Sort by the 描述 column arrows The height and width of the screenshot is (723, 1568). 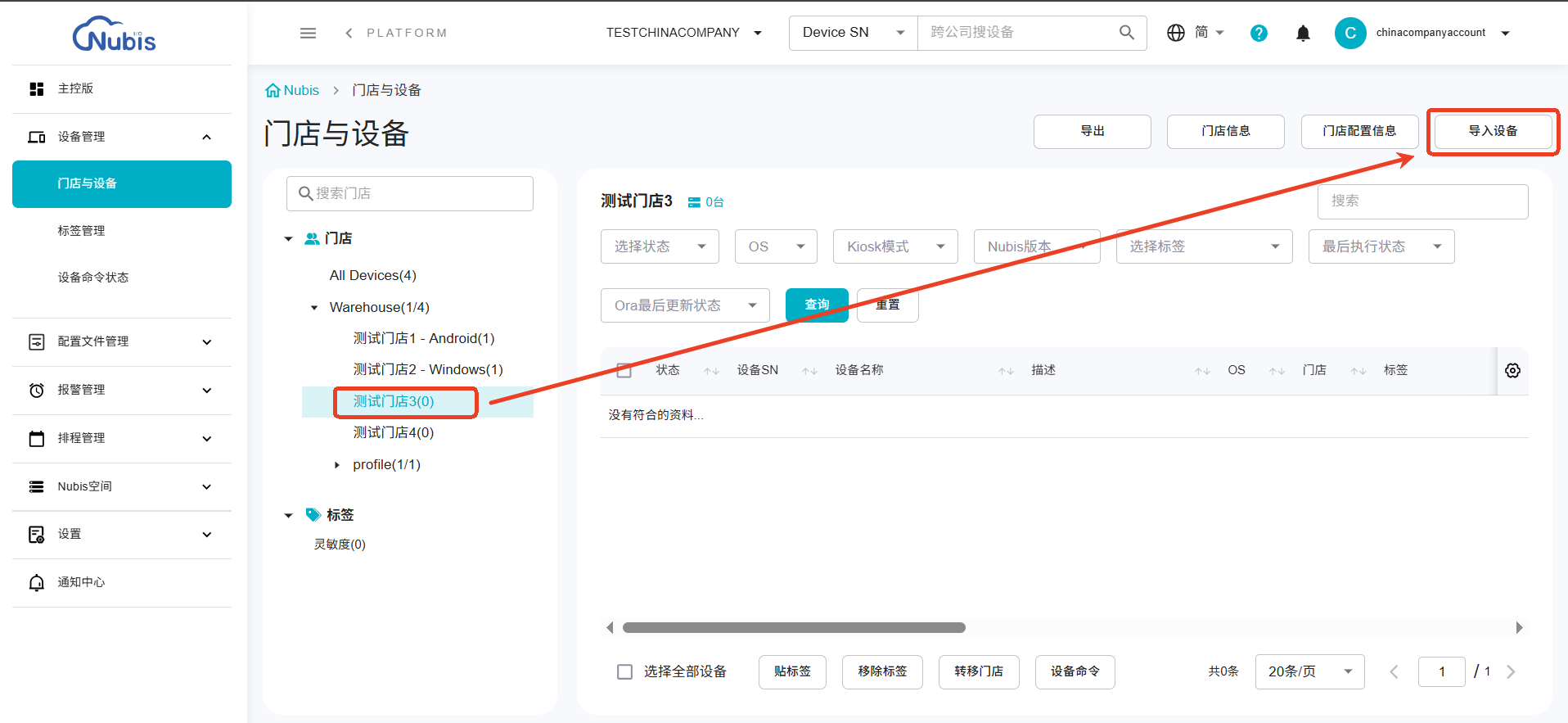(1202, 371)
